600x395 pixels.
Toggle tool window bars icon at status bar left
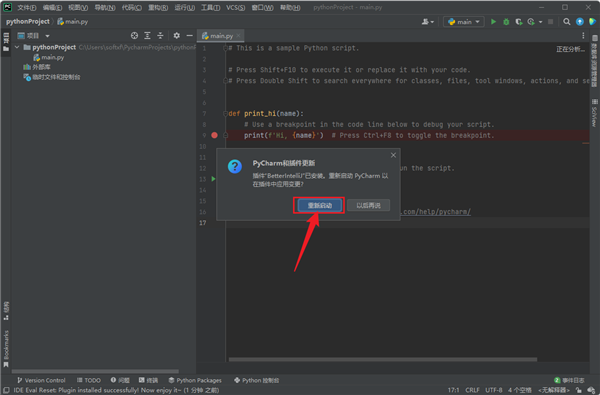(6, 390)
